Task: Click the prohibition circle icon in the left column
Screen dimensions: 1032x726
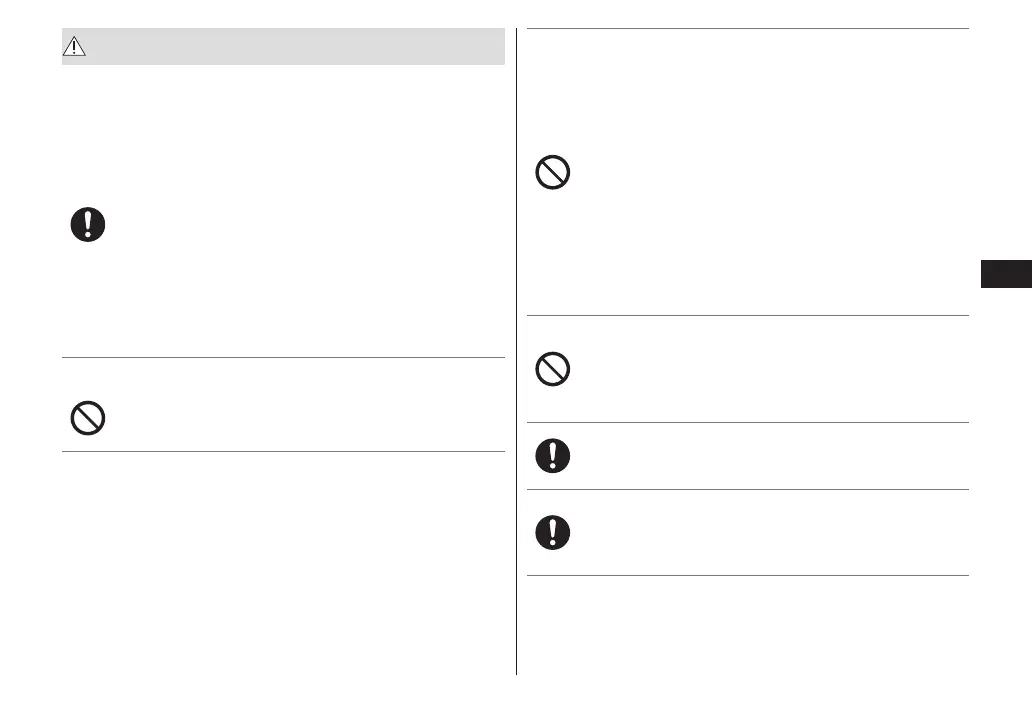Action: (x=88, y=417)
